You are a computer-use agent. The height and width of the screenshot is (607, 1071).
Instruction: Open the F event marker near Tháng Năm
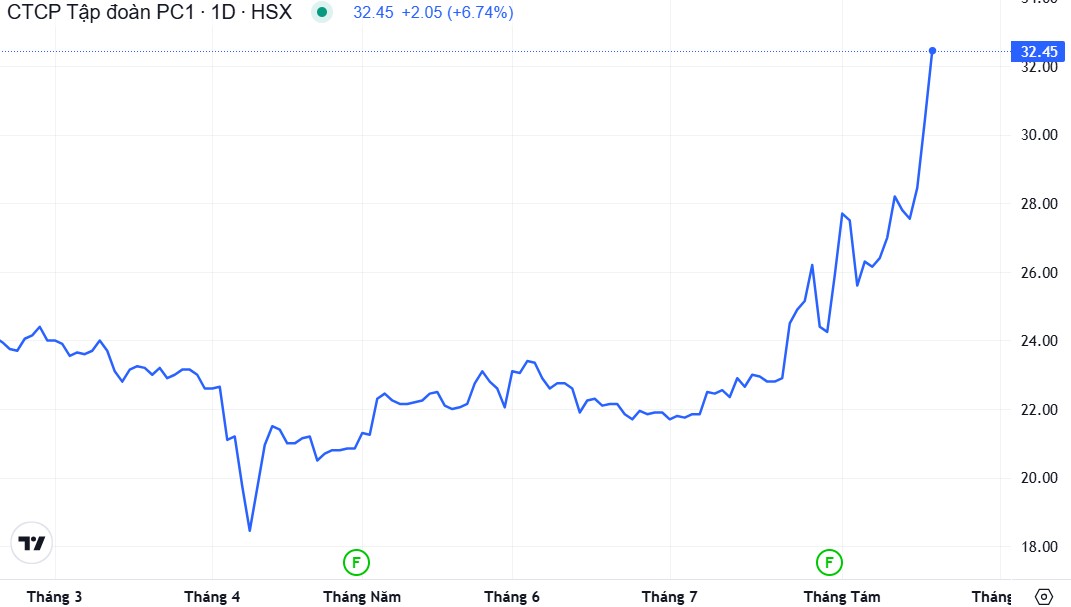coord(356,563)
